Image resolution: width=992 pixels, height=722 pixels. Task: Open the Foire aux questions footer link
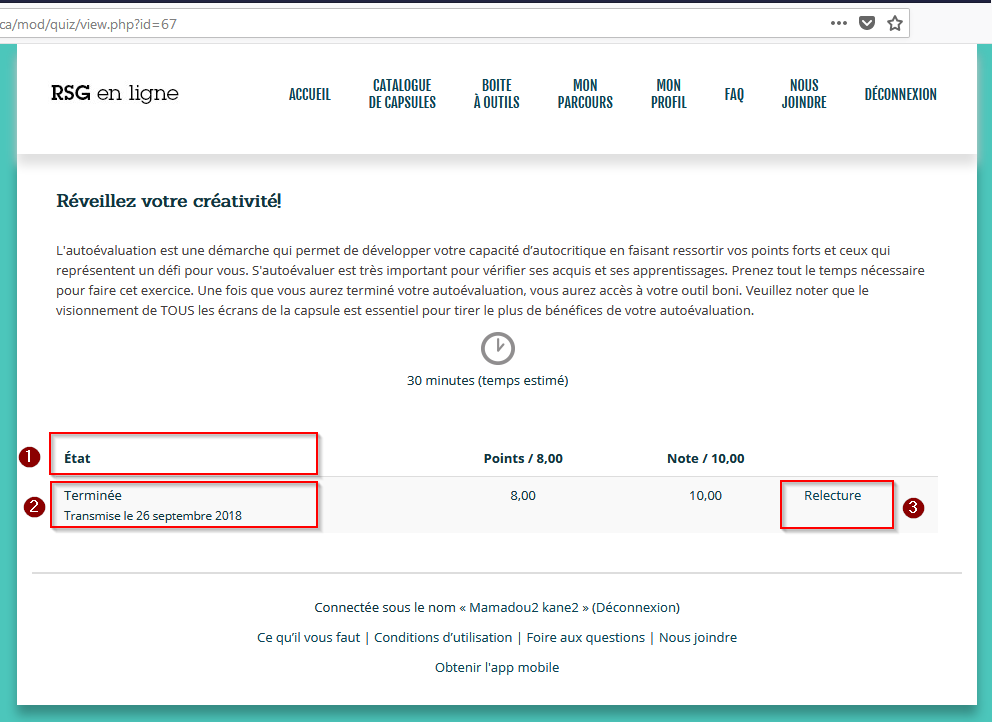[x=585, y=637]
